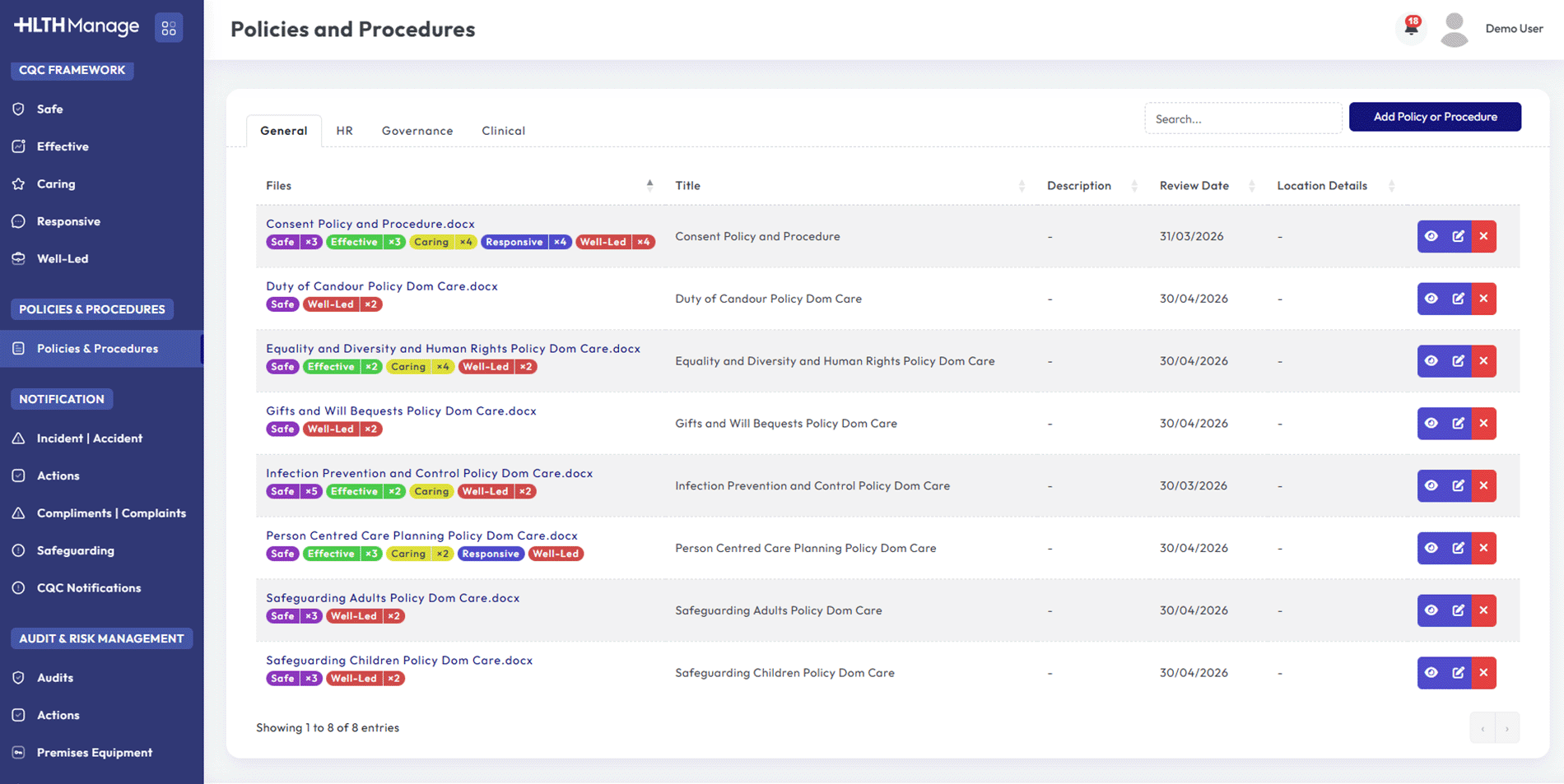Delete the Safeguarding Children policy entry
Viewport: 1564px width, 784px height.
[1483, 673]
